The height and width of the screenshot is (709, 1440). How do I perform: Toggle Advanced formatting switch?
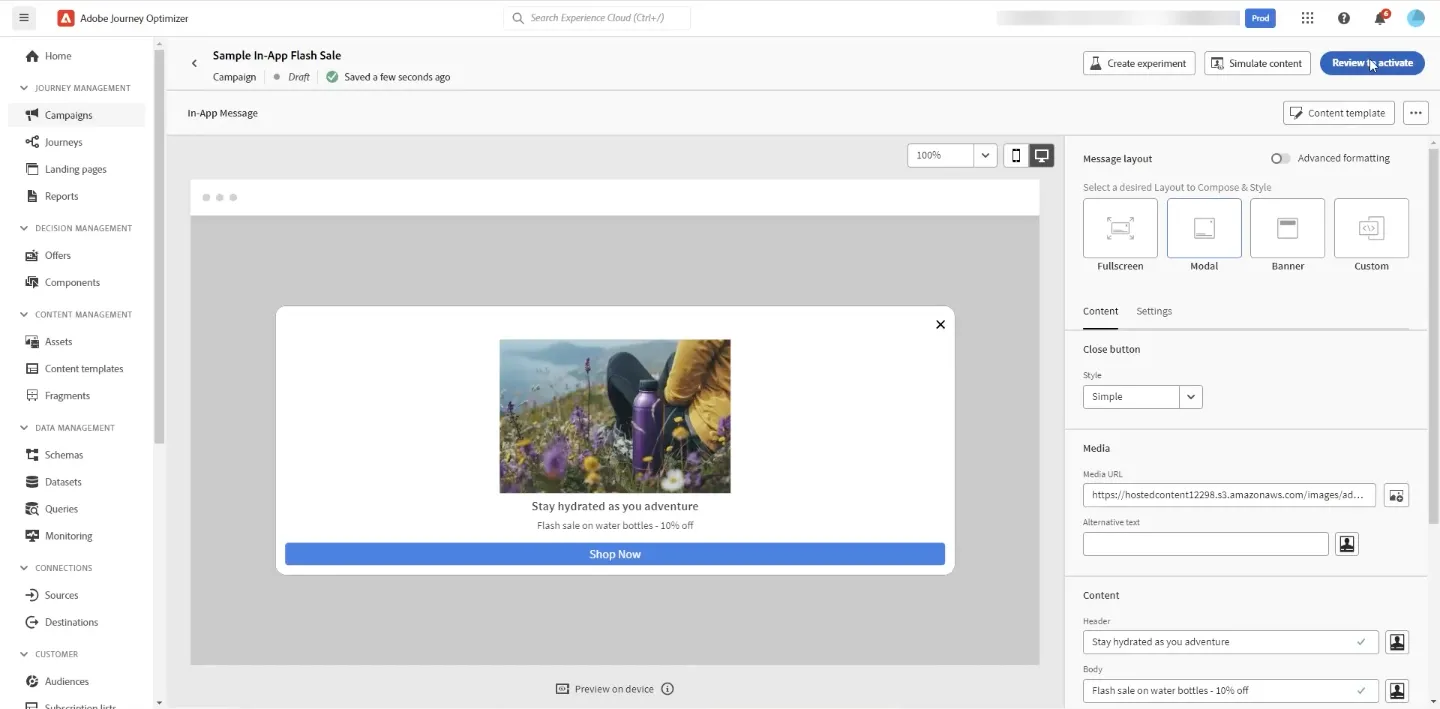point(1280,158)
